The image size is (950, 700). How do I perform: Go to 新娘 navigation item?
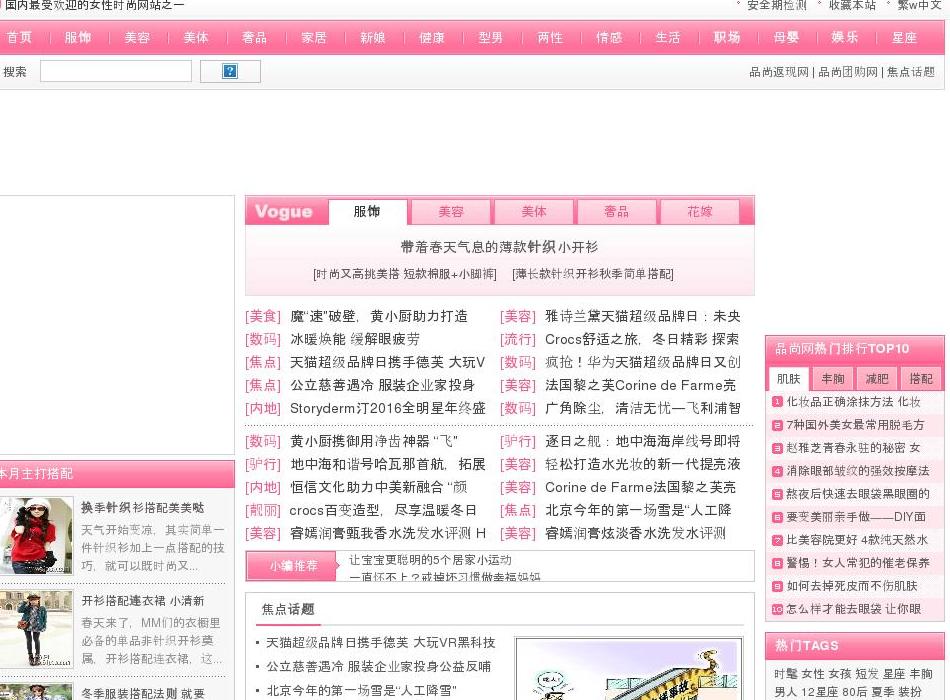(373, 38)
